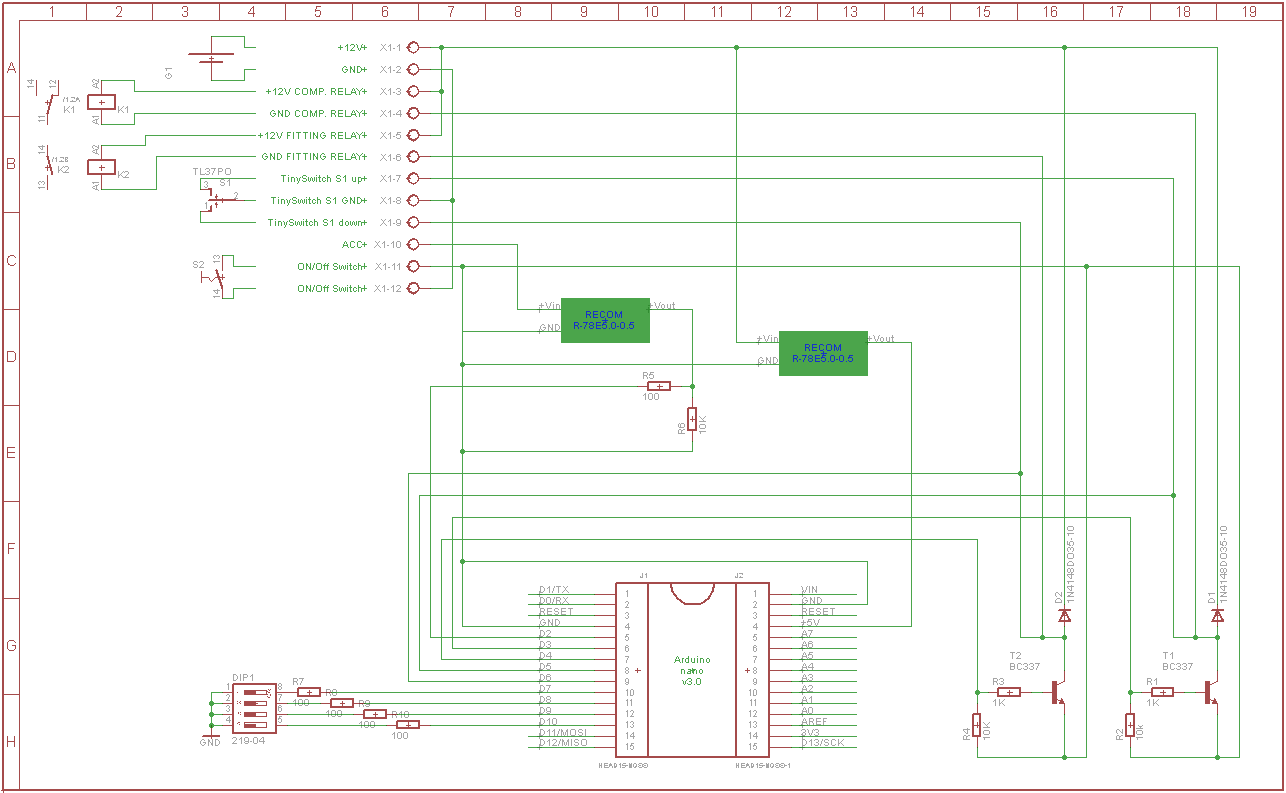
Task: Select the K2 relay coil symbol
Action: (102, 167)
